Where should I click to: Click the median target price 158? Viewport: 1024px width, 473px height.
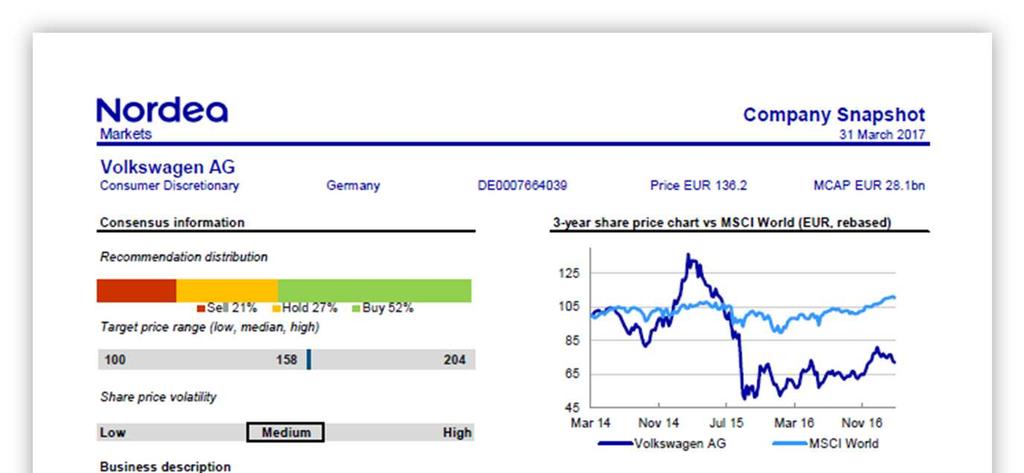click(286, 359)
